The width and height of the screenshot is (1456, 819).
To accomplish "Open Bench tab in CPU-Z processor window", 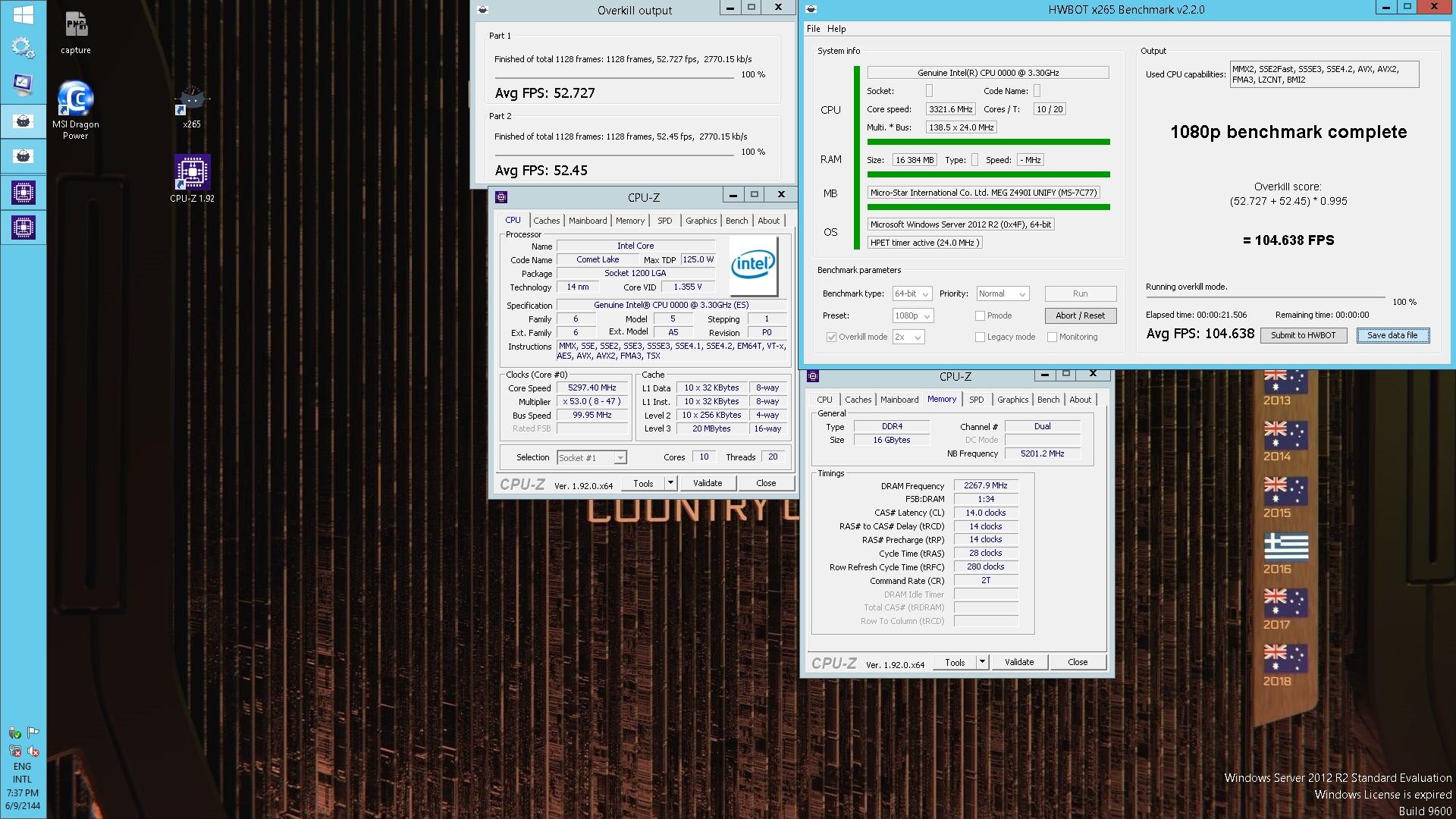I will (736, 221).
